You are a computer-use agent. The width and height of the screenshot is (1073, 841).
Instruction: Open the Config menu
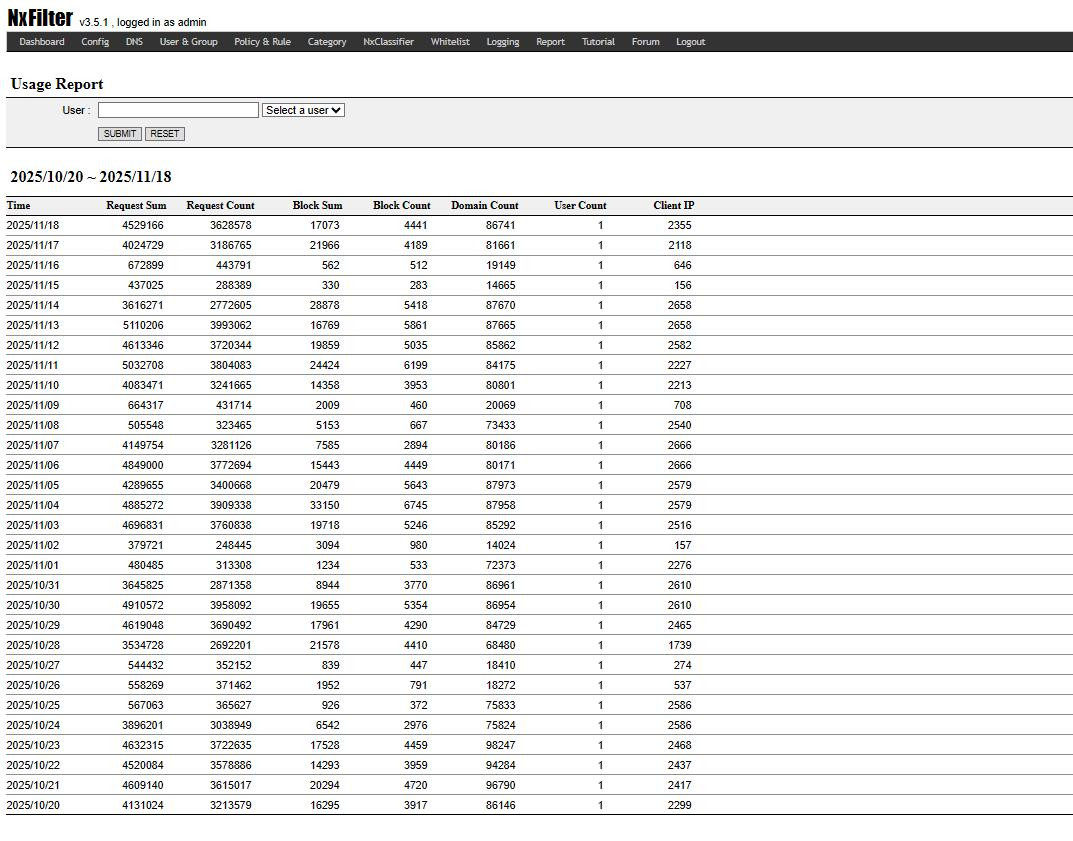pyautogui.click(x=95, y=42)
